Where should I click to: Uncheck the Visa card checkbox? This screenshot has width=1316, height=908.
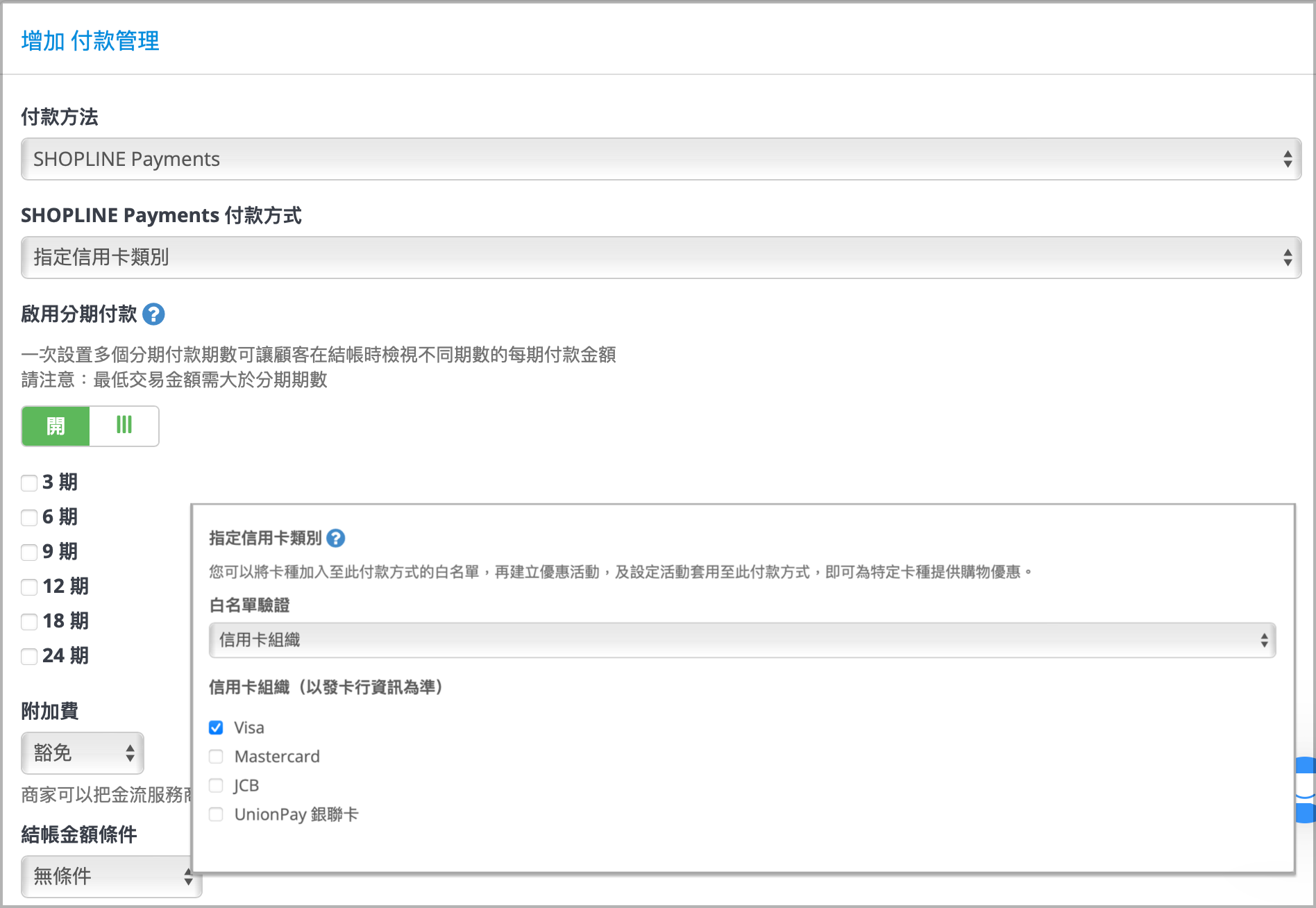[216, 728]
